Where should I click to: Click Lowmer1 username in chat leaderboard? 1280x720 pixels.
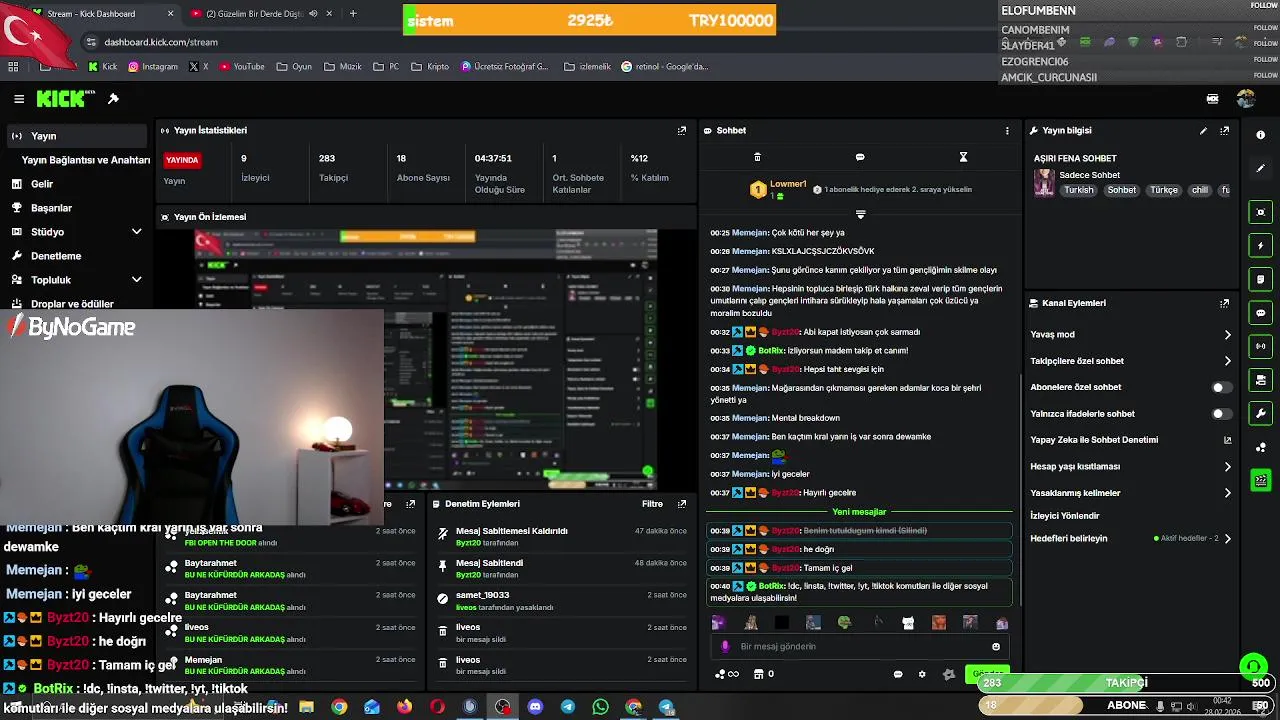[x=788, y=184]
